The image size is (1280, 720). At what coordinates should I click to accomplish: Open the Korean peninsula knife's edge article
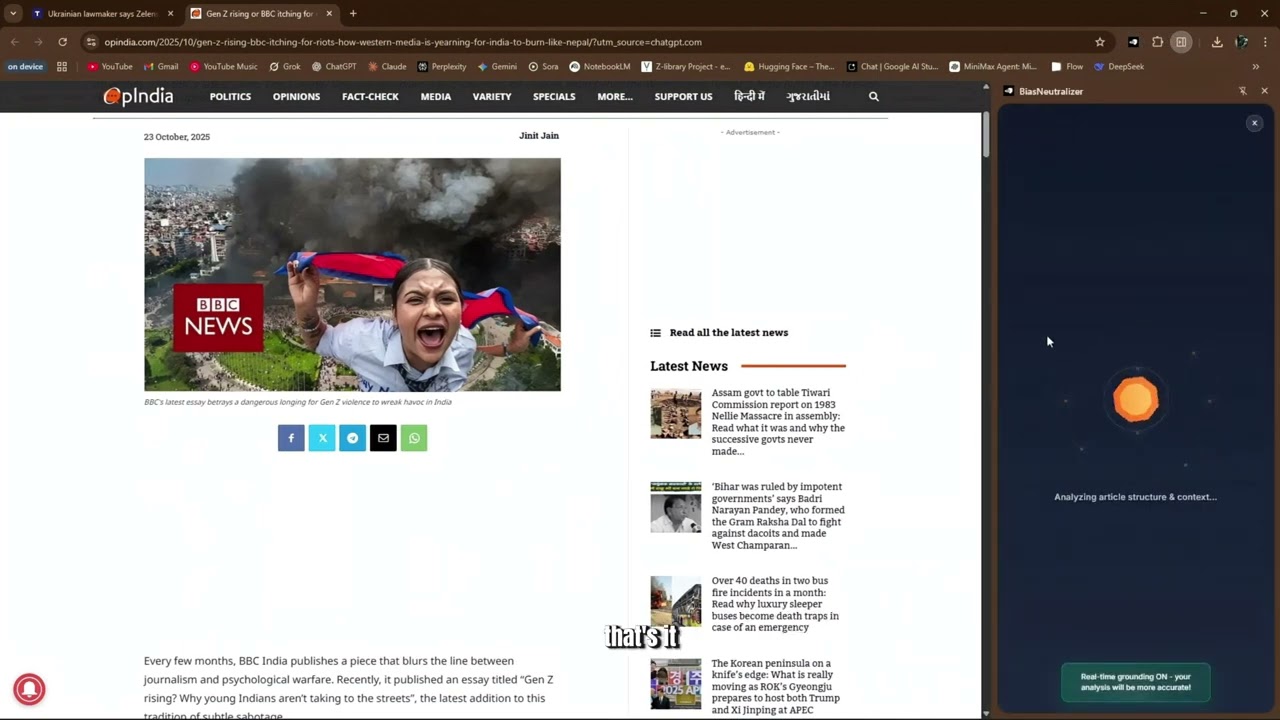pos(776,686)
